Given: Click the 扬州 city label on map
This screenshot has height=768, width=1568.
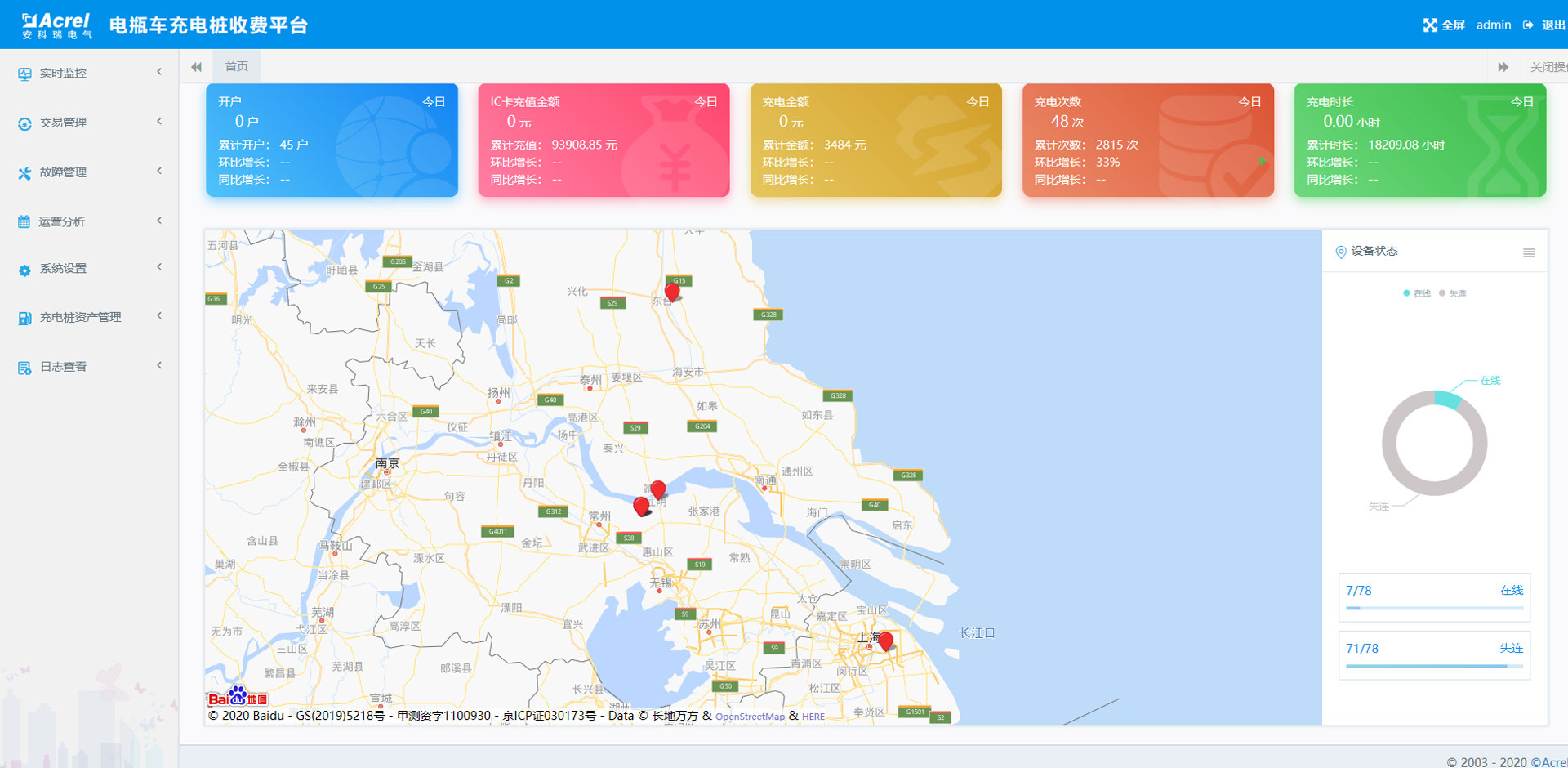Looking at the screenshot, I should (x=499, y=393).
